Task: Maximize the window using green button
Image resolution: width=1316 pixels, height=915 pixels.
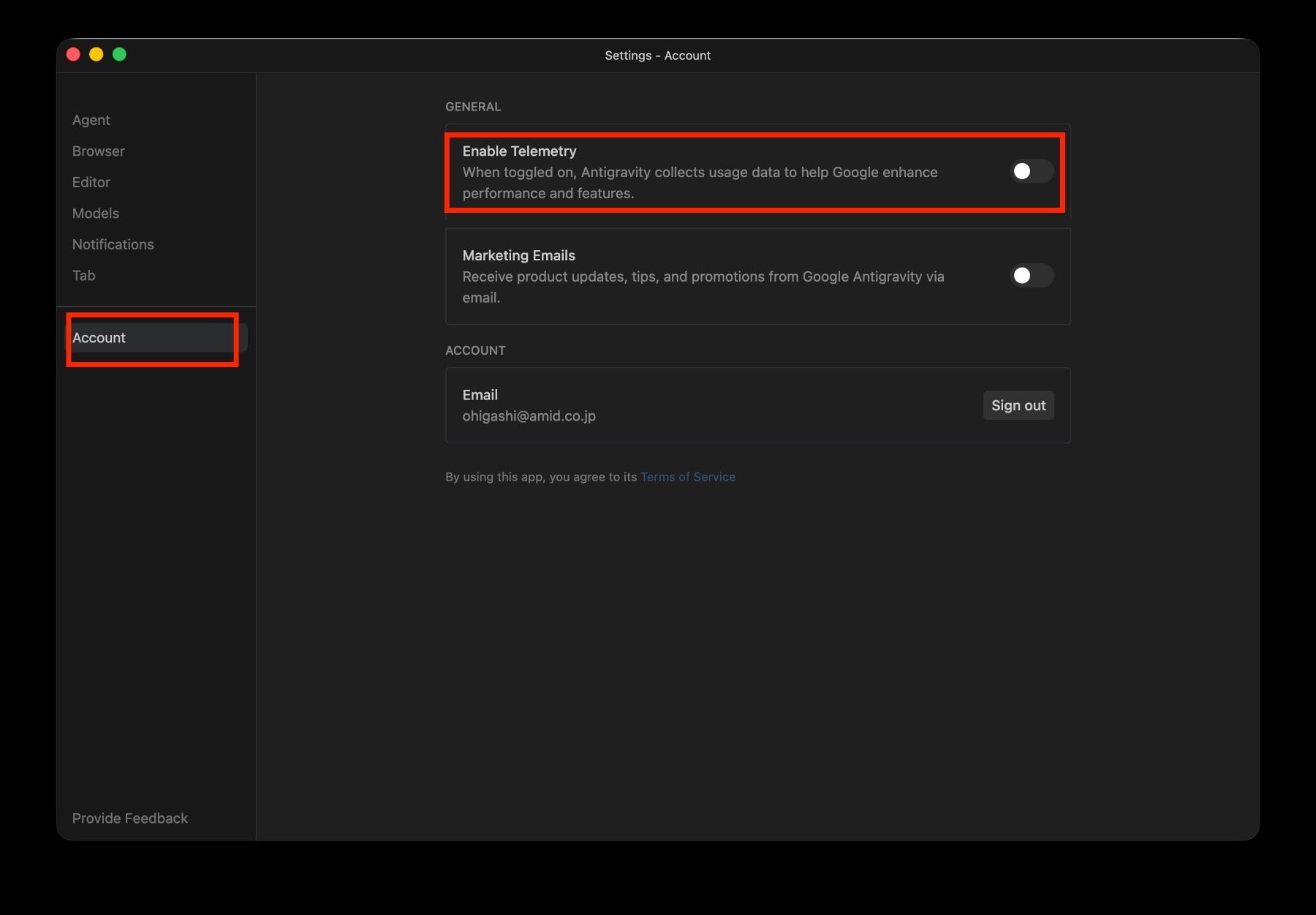Action: (x=119, y=55)
